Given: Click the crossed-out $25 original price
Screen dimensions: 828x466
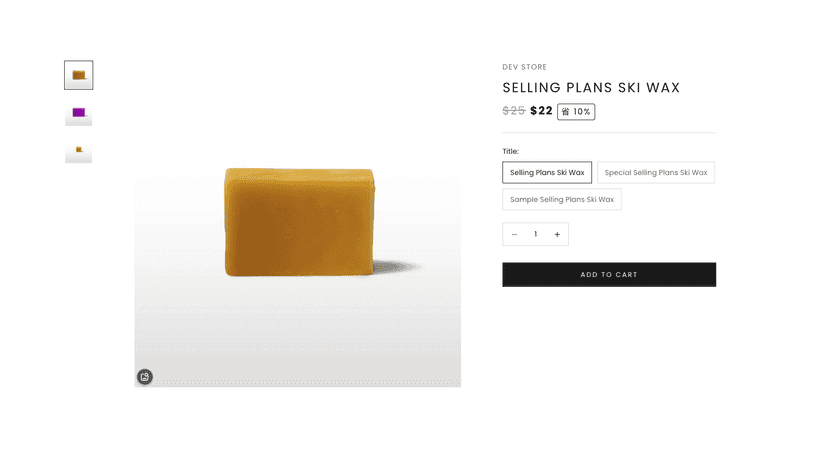Looking at the screenshot, I should tap(514, 111).
